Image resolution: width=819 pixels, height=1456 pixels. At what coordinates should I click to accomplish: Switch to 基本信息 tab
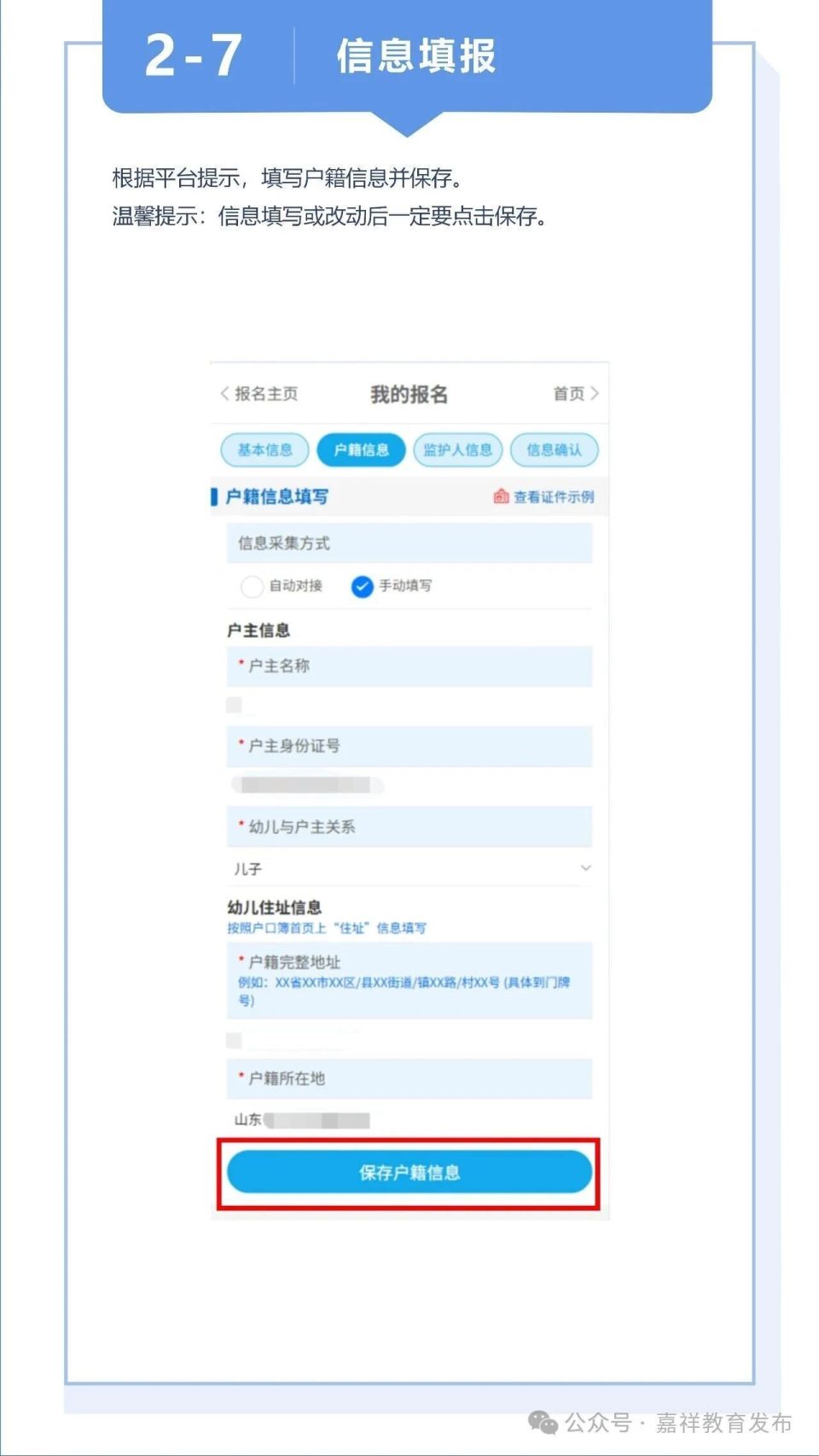tap(264, 450)
